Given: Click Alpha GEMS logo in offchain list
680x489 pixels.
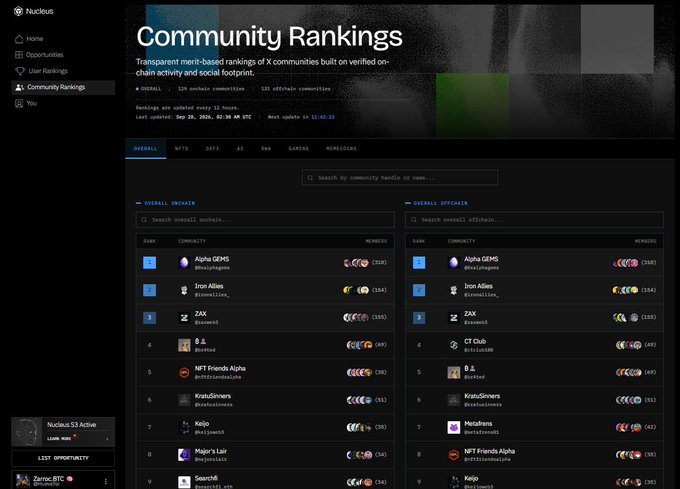Looking at the screenshot, I should (454, 263).
